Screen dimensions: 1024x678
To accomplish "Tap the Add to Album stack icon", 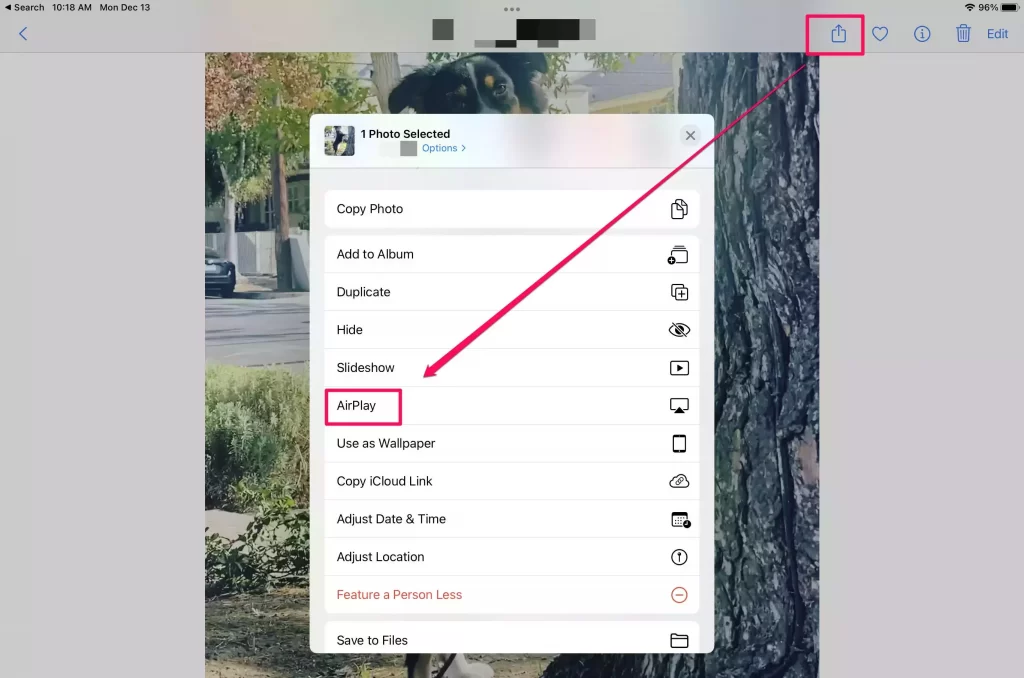I will coord(678,255).
